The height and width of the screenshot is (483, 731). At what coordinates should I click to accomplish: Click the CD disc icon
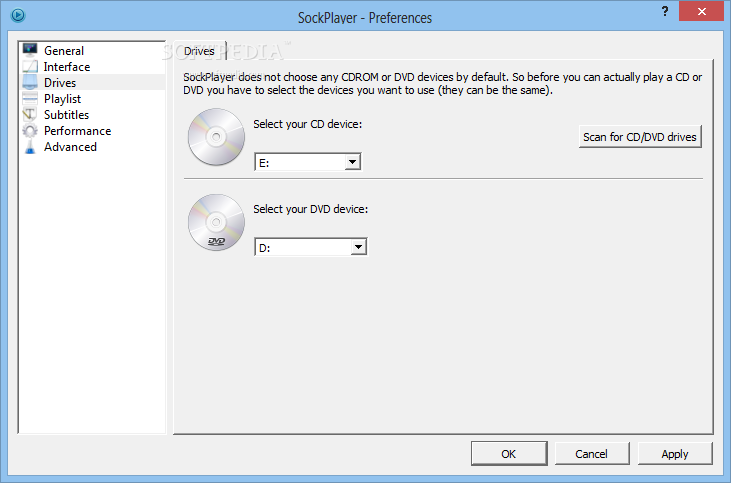[x=216, y=138]
